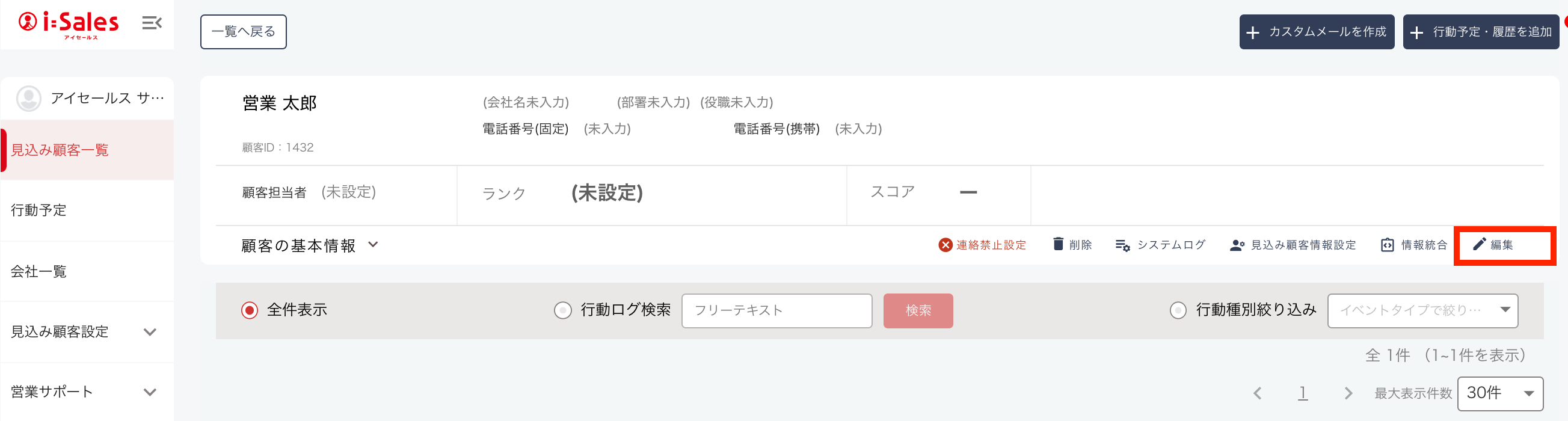The width and height of the screenshot is (1568, 421).
Task: Collapse the sidebar menu icon
Action: point(152,23)
